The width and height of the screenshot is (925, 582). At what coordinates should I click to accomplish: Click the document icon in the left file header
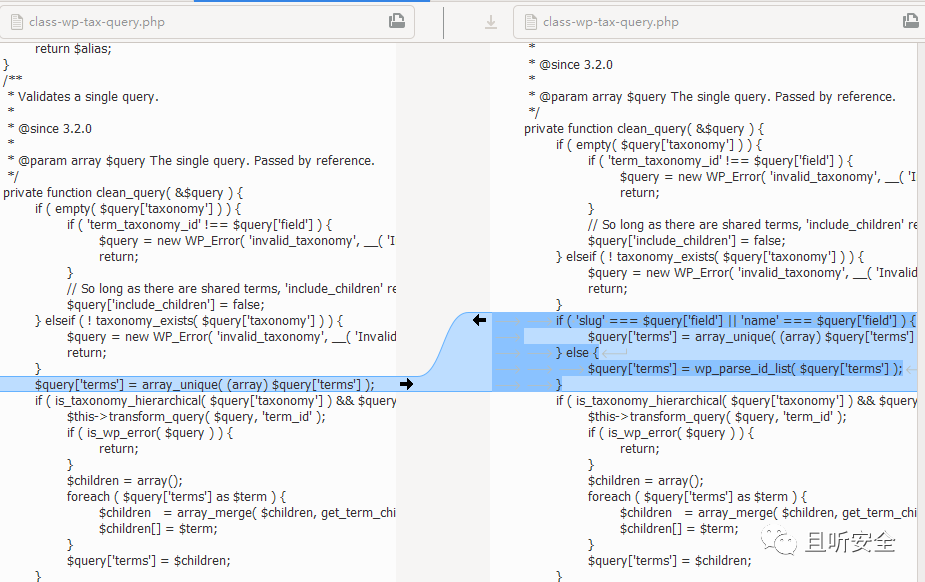pyautogui.click(x=17, y=22)
